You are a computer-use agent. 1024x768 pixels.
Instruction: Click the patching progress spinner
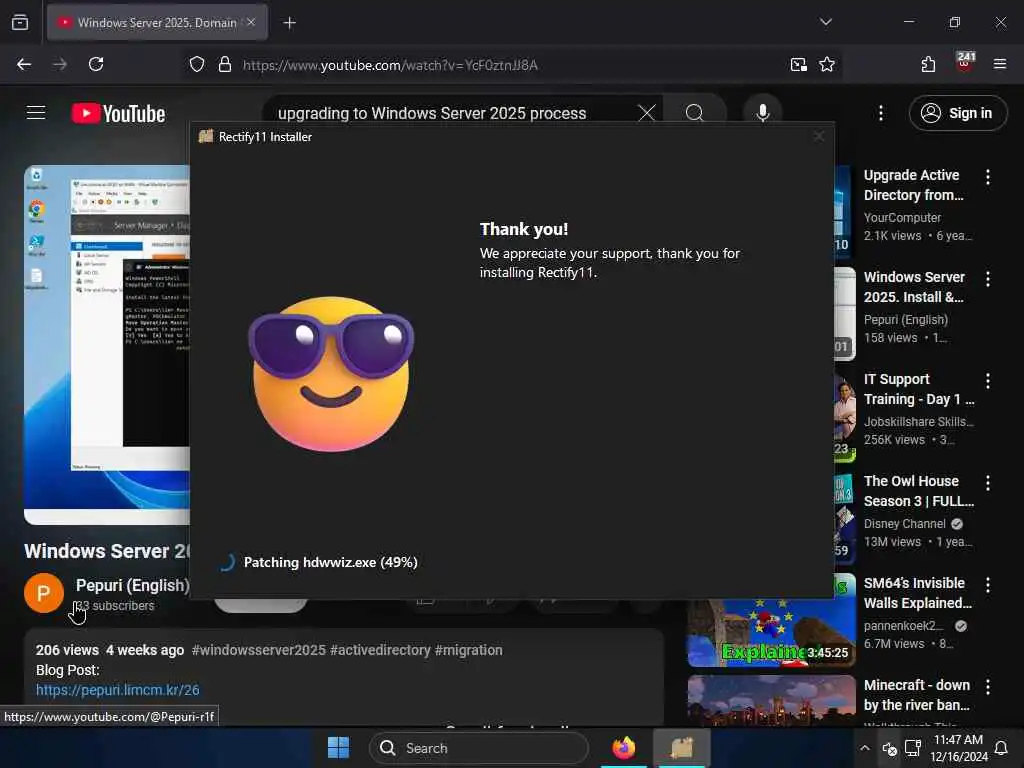pyautogui.click(x=226, y=562)
